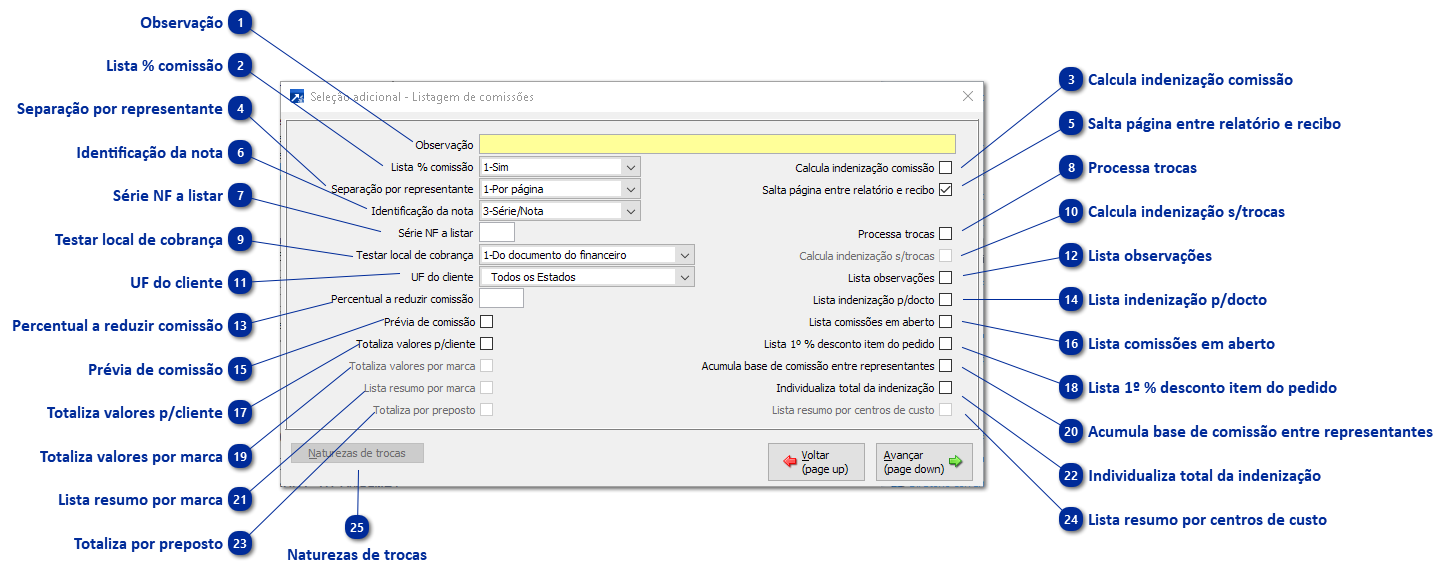Click the Calcula indenização s/trocas checkbox

[945, 256]
